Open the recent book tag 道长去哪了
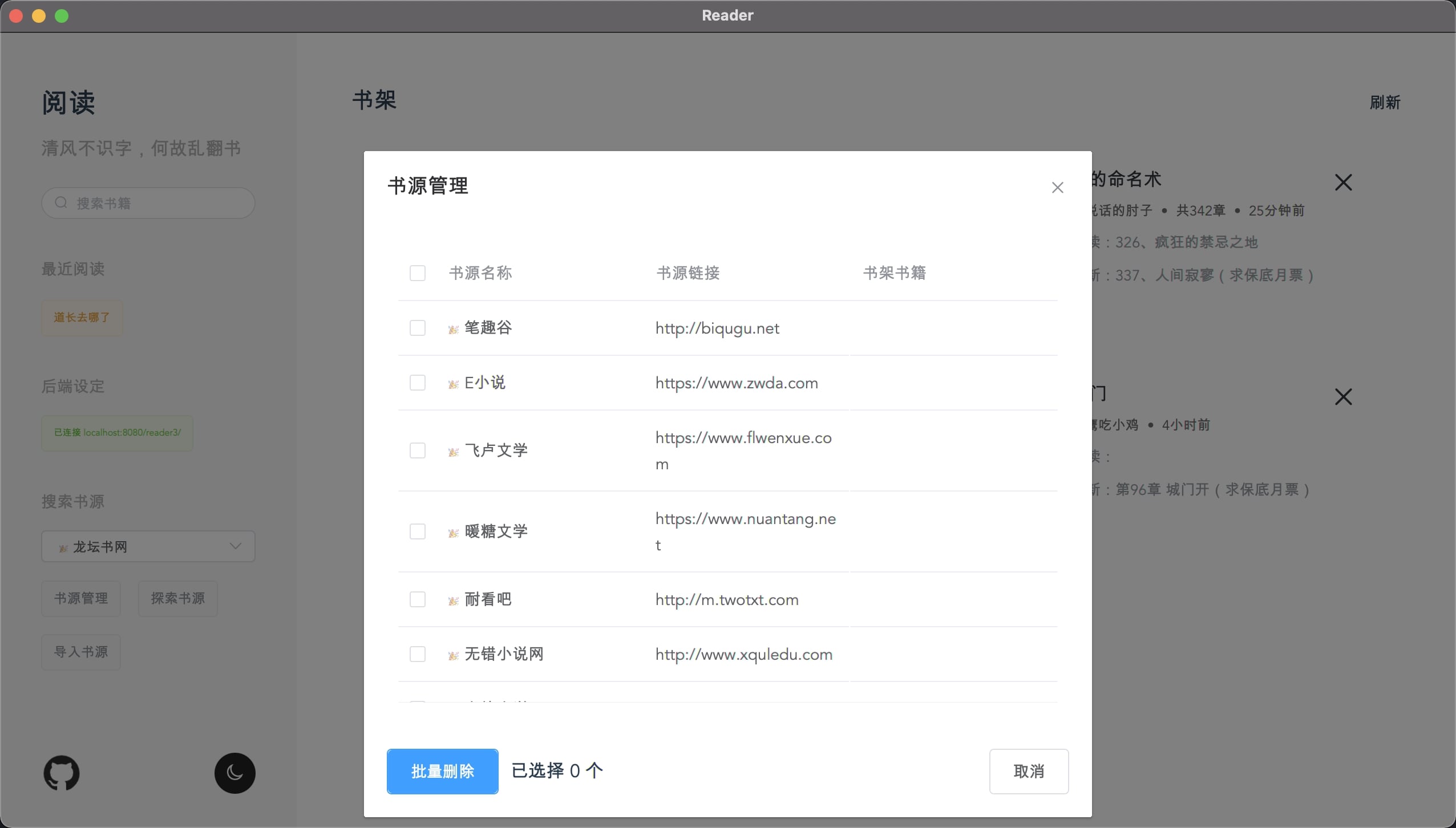1456x828 pixels. (82, 318)
